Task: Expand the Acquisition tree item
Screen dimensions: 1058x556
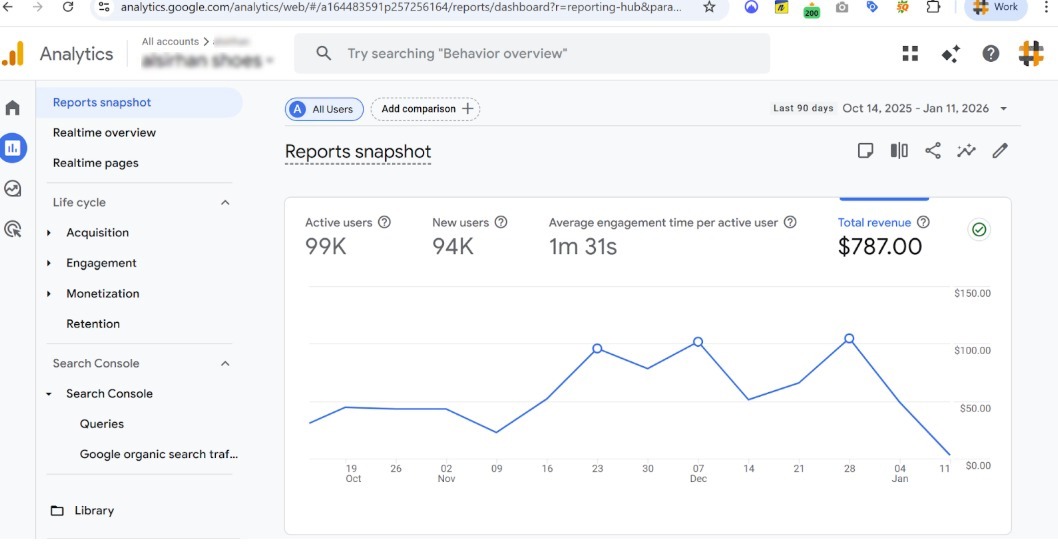Action: [x=49, y=233]
